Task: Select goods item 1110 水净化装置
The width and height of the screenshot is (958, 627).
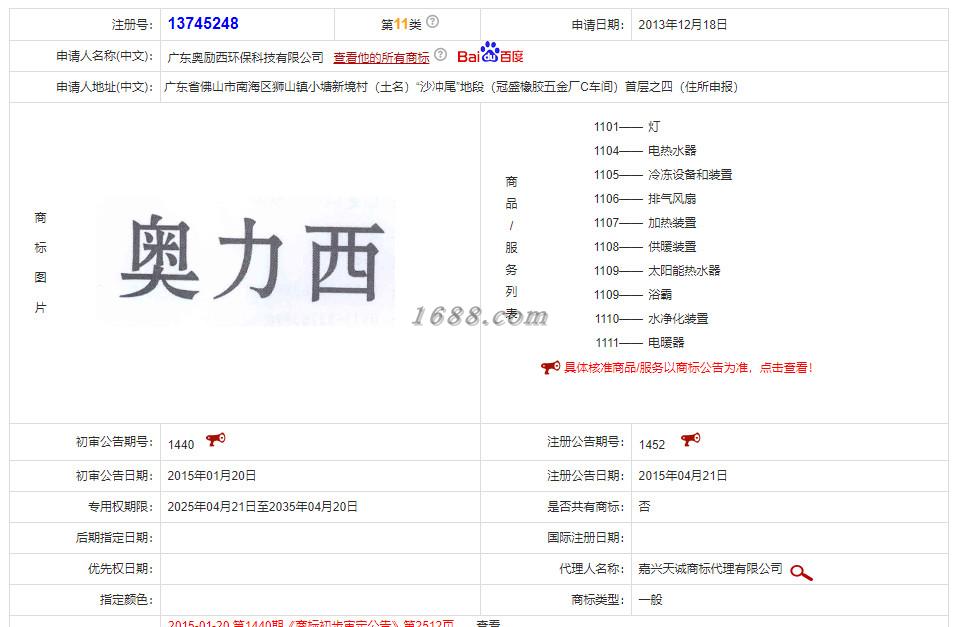Action: click(x=651, y=318)
